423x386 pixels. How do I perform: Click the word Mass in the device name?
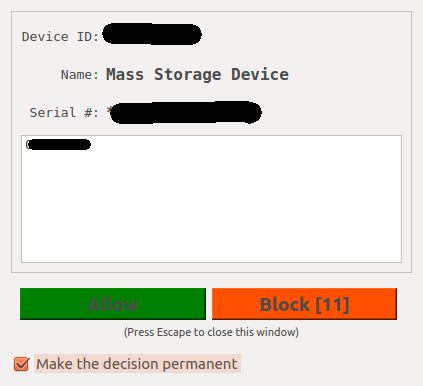pyautogui.click(x=125, y=74)
